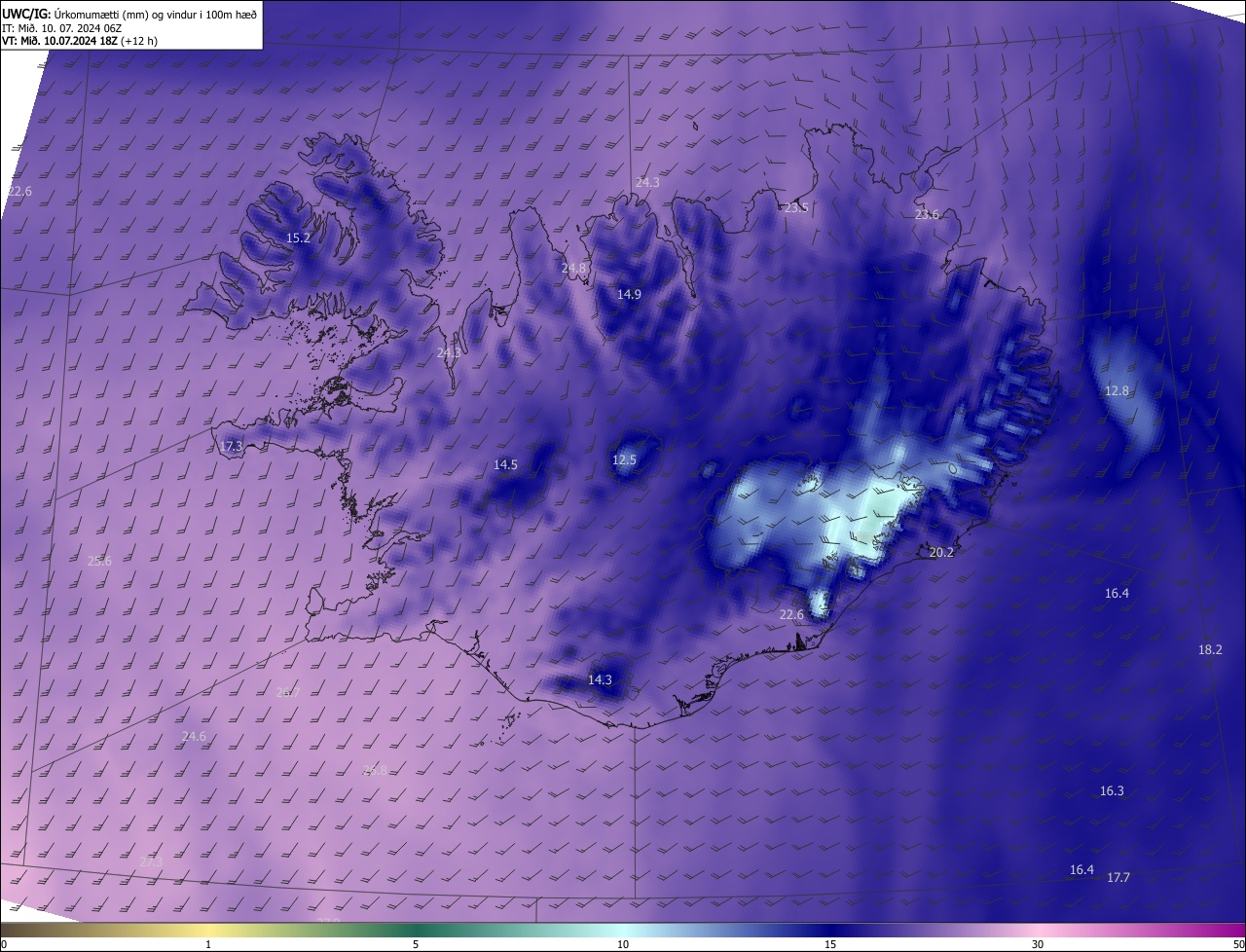Click the color scale tick label 5

pos(416,944)
